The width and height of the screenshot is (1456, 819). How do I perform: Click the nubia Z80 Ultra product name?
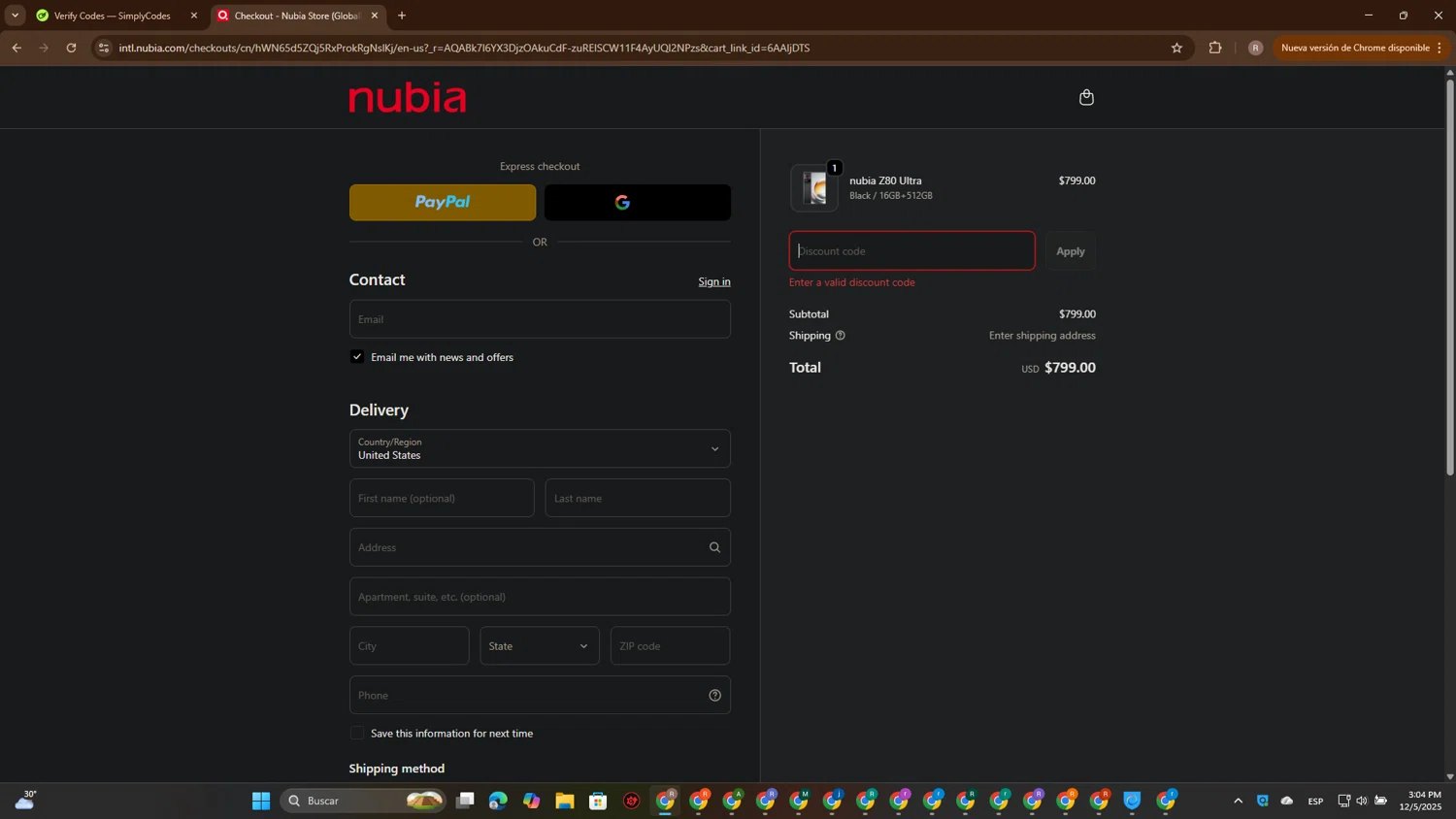(885, 180)
